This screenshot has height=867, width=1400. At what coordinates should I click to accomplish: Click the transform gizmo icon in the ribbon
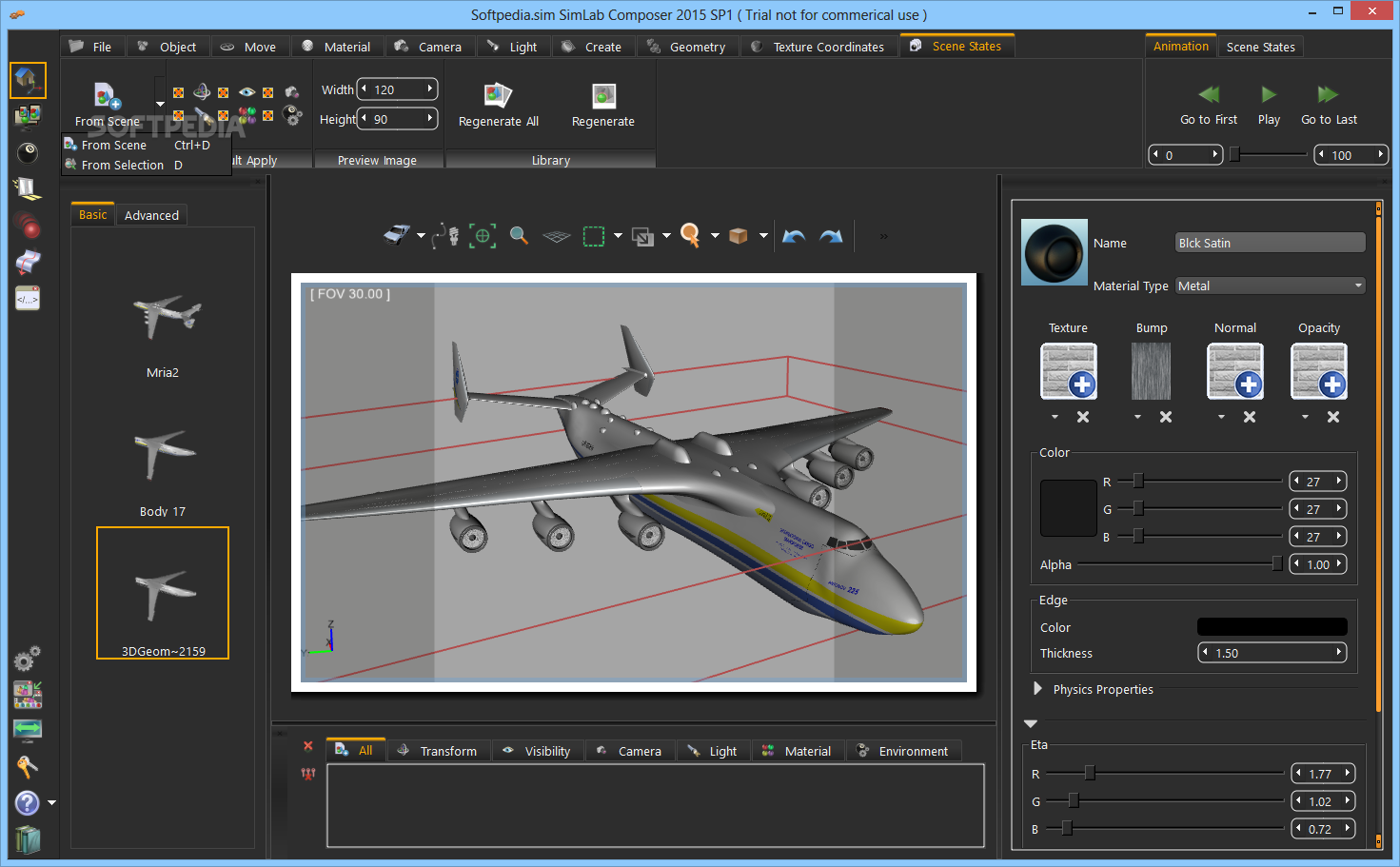202,91
